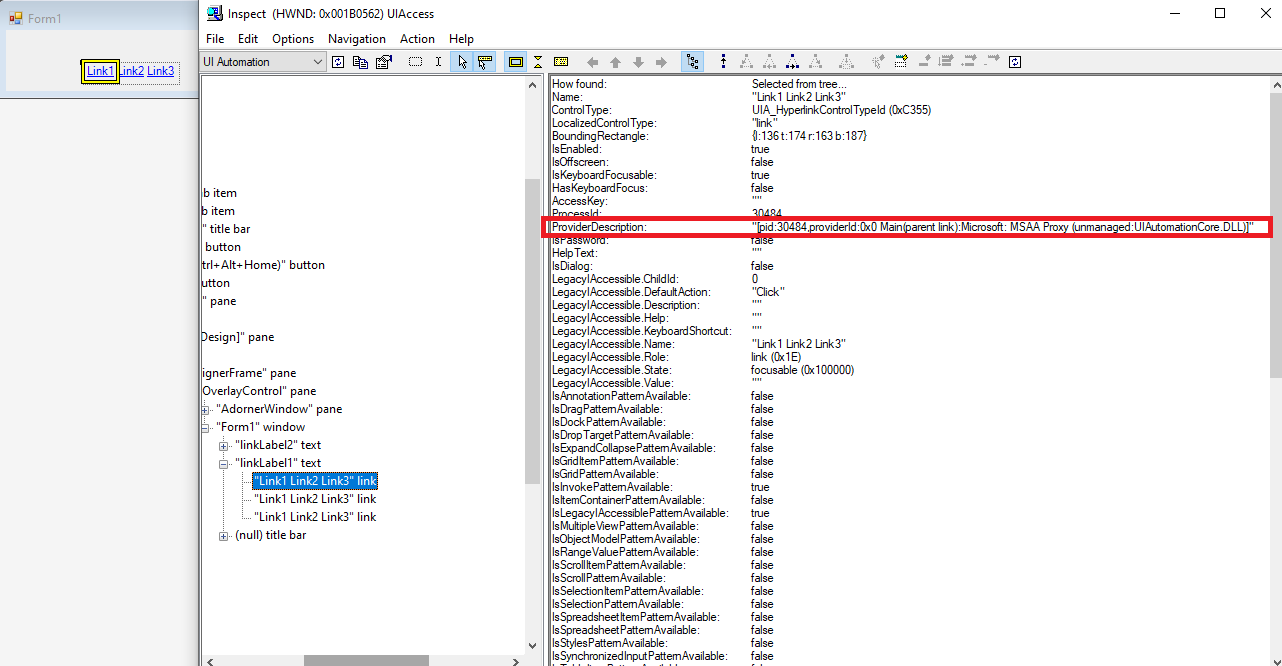Click the tree pane scroll-right arrow
The width and height of the screenshot is (1282, 666).
coord(517,660)
